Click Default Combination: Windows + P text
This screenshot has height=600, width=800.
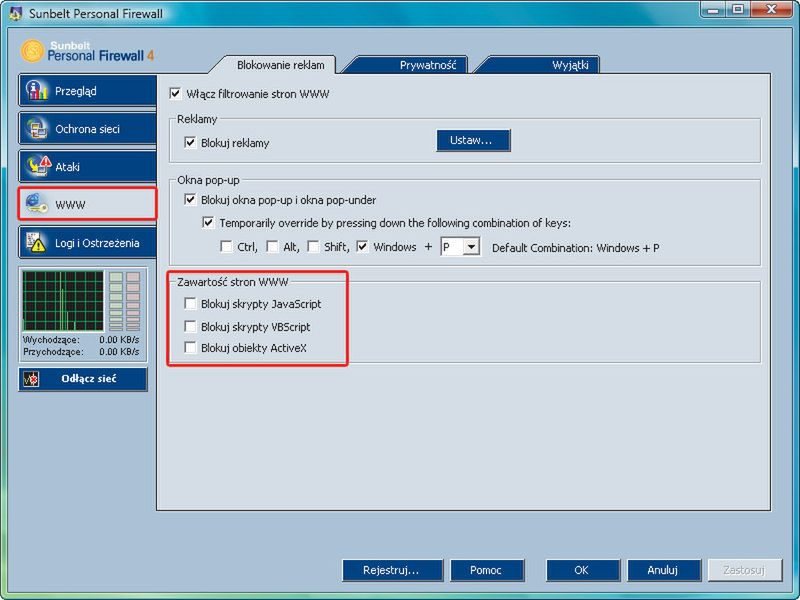(x=576, y=248)
